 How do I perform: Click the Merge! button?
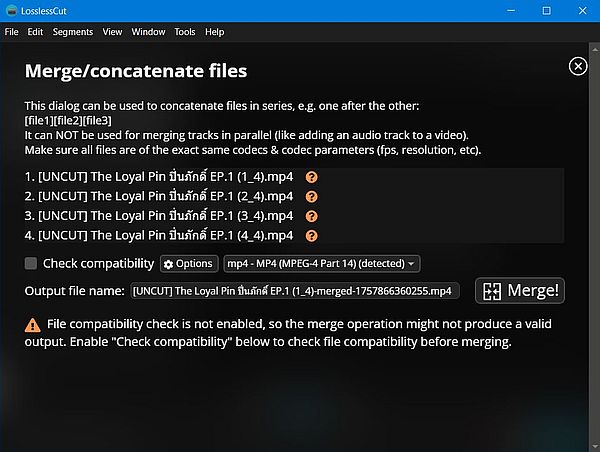pyautogui.click(x=520, y=291)
